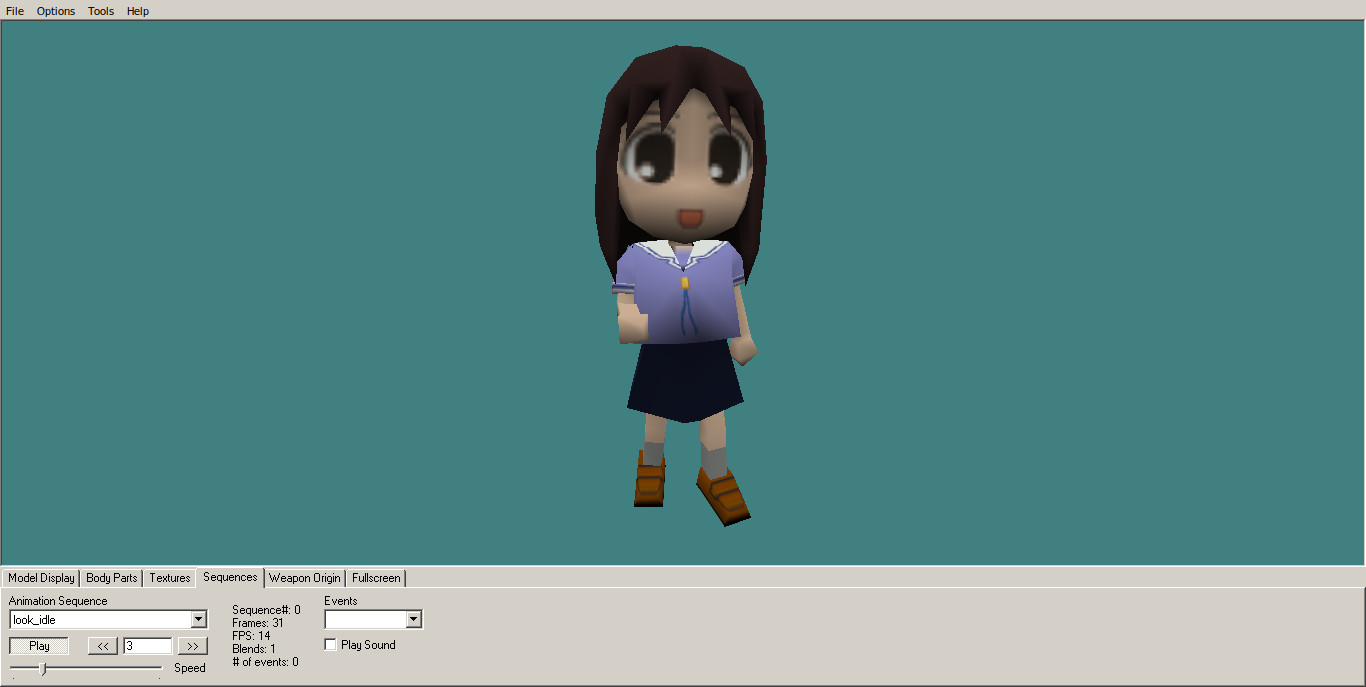Click the Play button
This screenshot has width=1366, height=687.
(x=39, y=646)
